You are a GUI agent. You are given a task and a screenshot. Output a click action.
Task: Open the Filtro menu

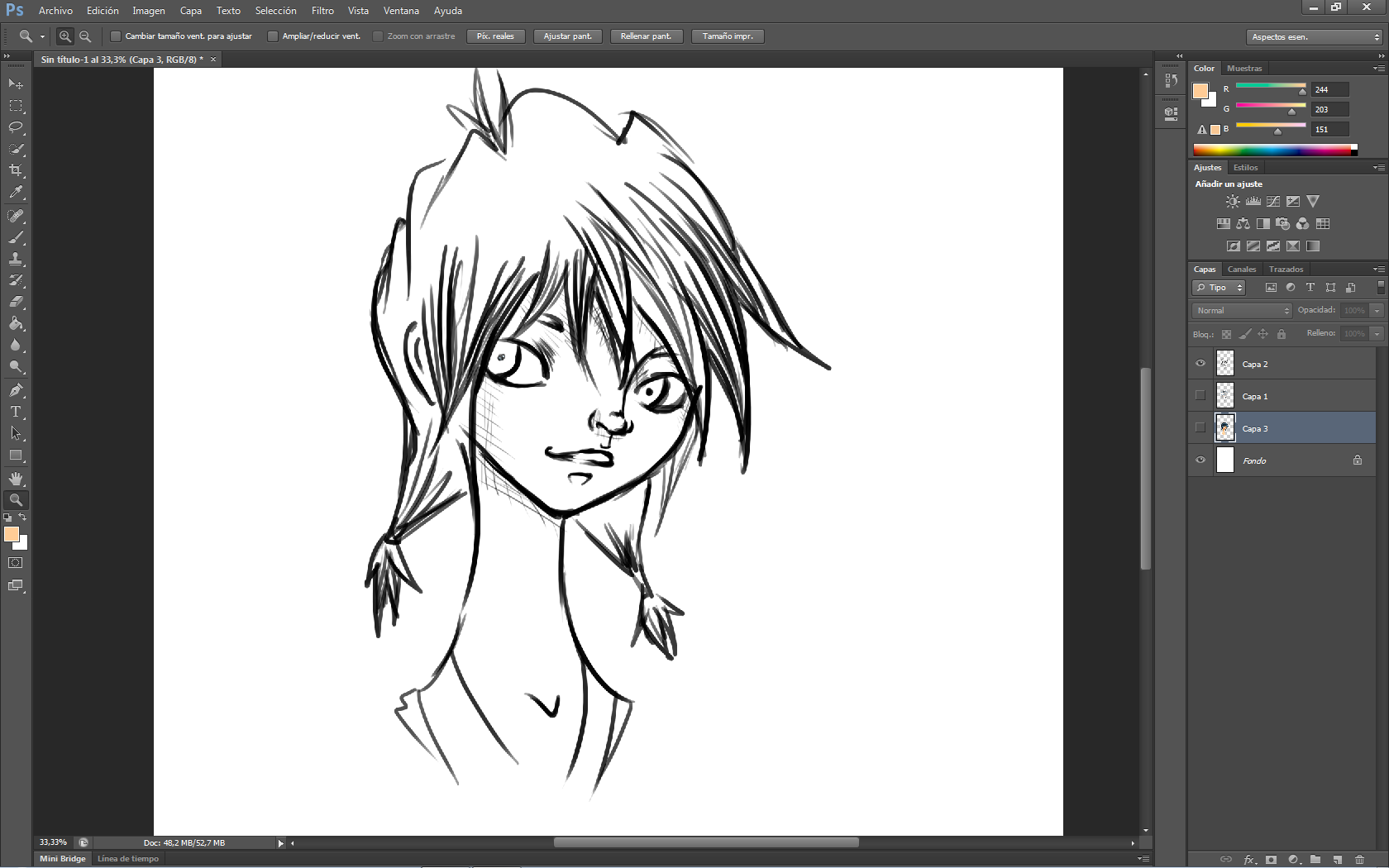[x=322, y=11]
